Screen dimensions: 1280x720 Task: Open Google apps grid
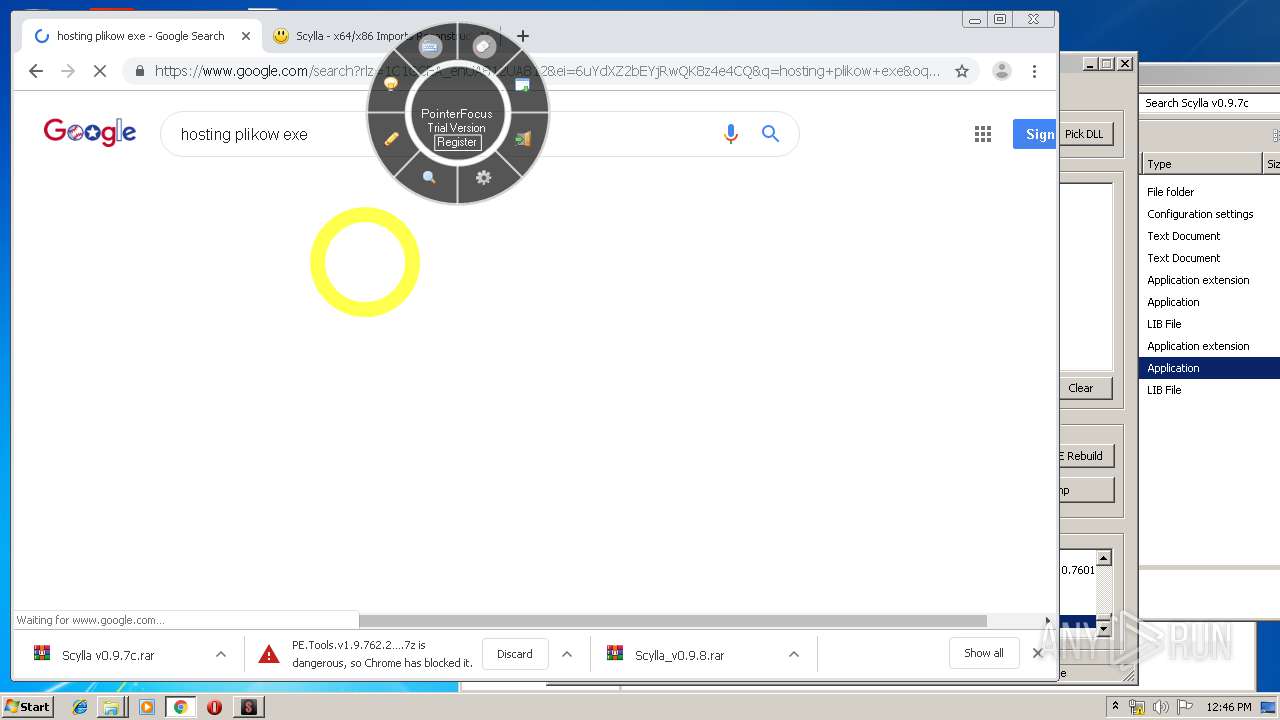983,134
